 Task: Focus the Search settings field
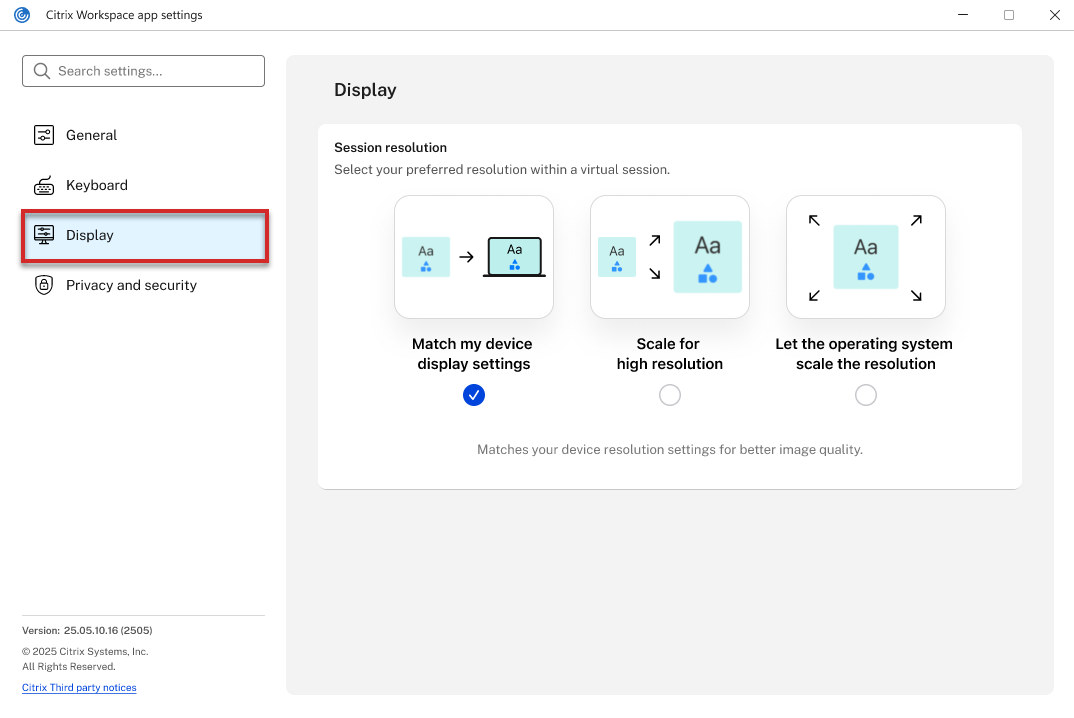pos(143,71)
